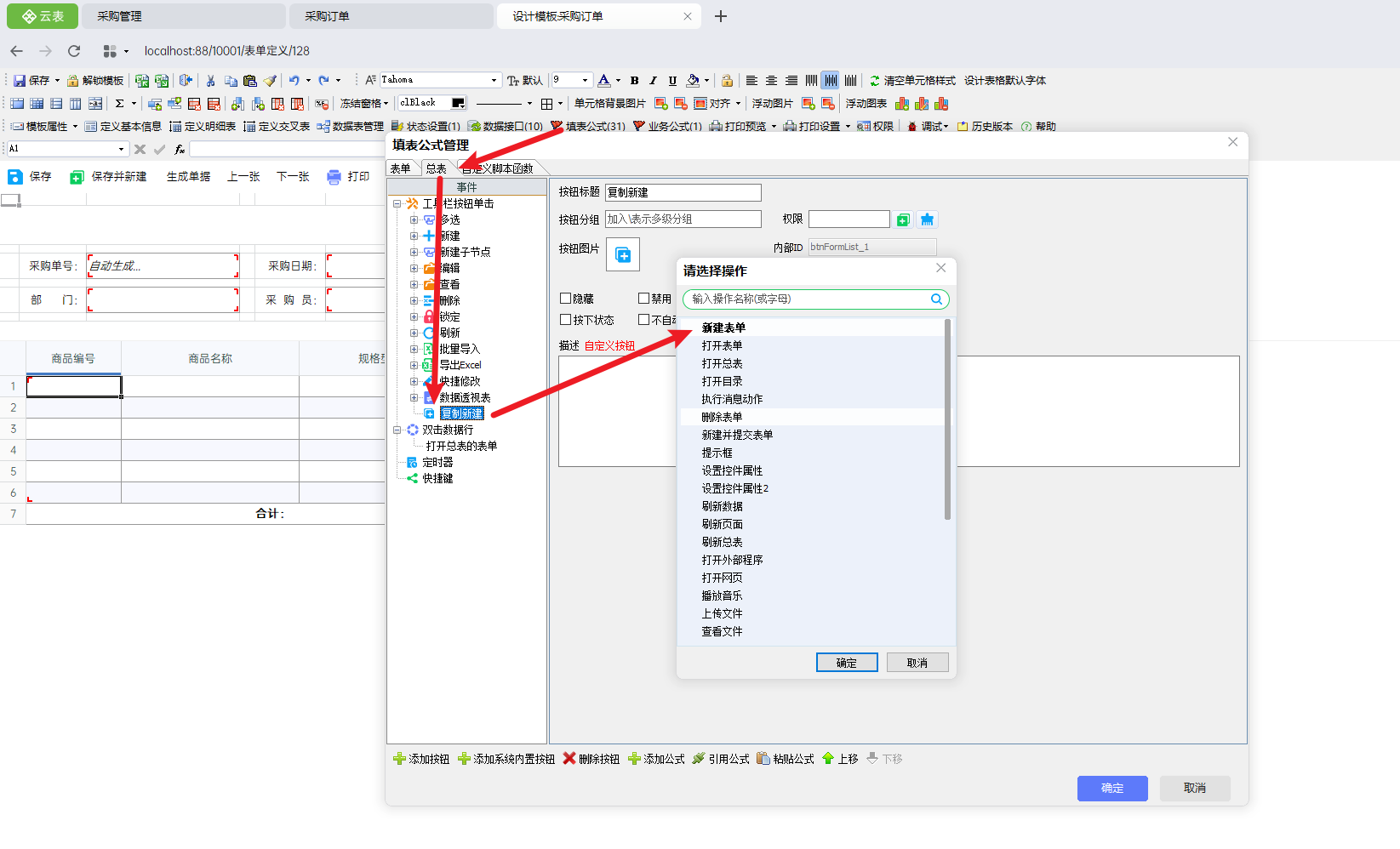This screenshot has width=1400, height=849.
Task: Toggle the 隐藏 checkbox
Action: pos(565,299)
